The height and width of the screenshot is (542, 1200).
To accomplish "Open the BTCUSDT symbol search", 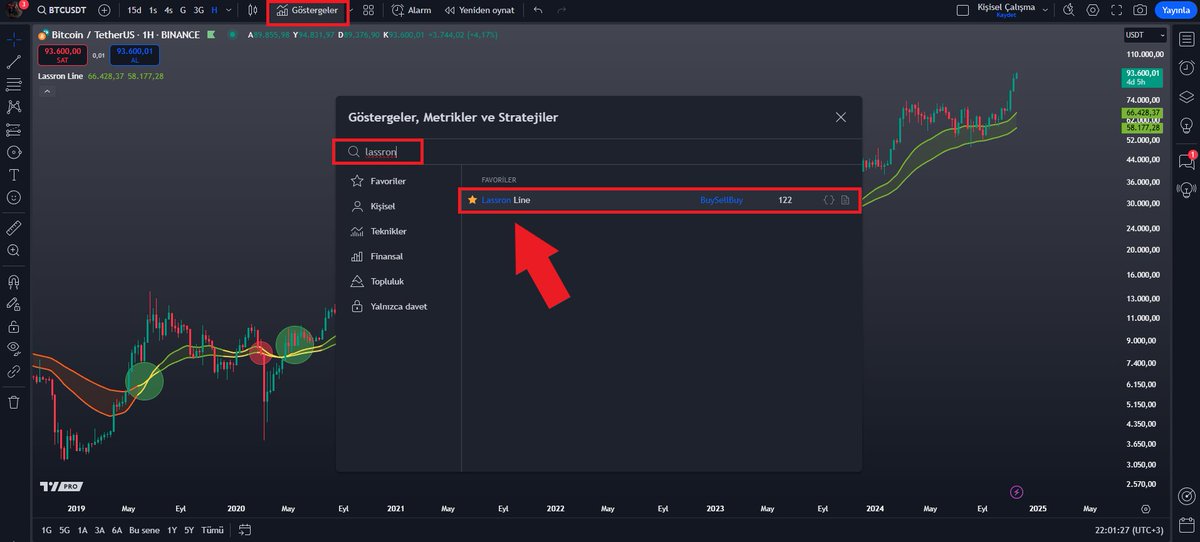I will click(x=62, y=10).
